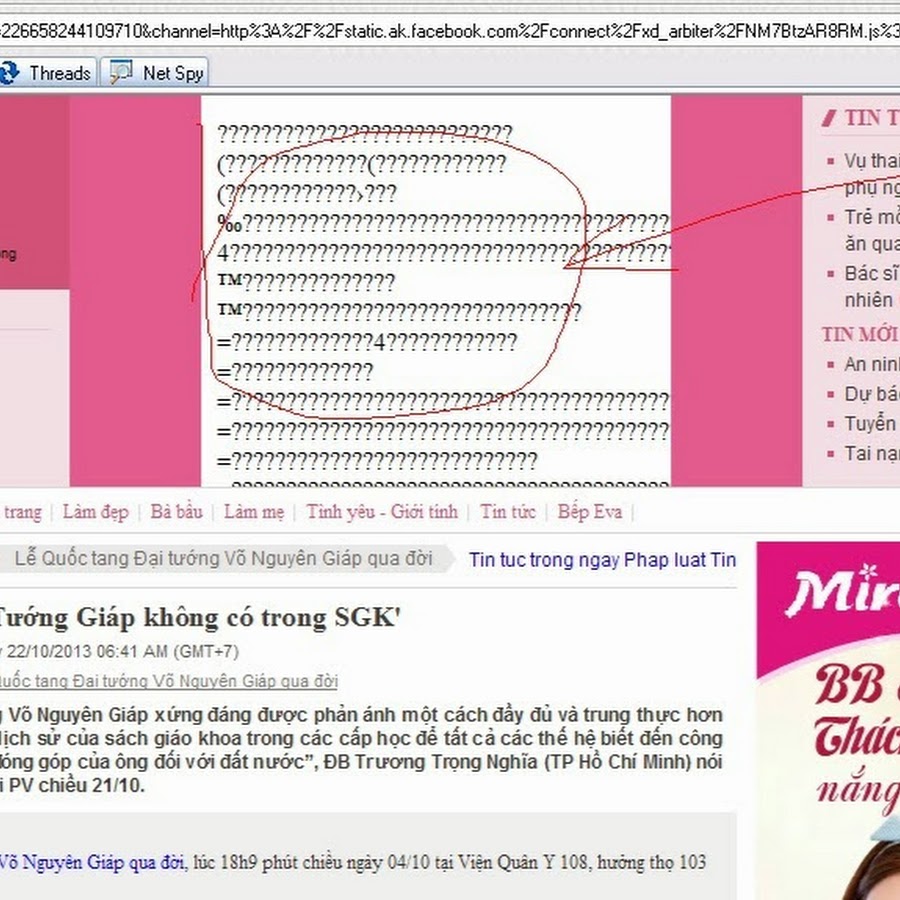
Task: Click the An ninh sidebar news item
Action: click(x=871, y=364)
